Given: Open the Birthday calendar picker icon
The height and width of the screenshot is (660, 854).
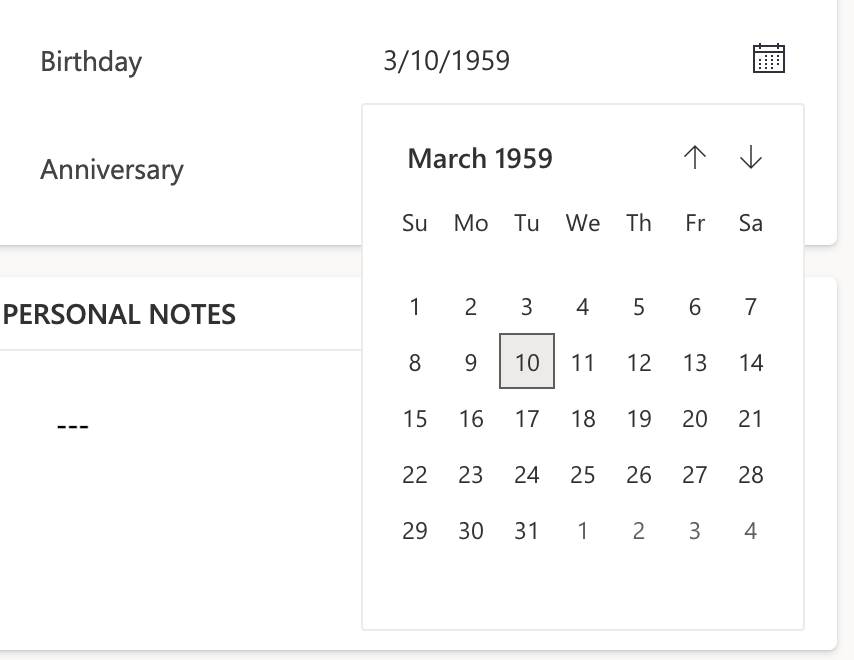Looking at the screenshot, I should point(768,59).
